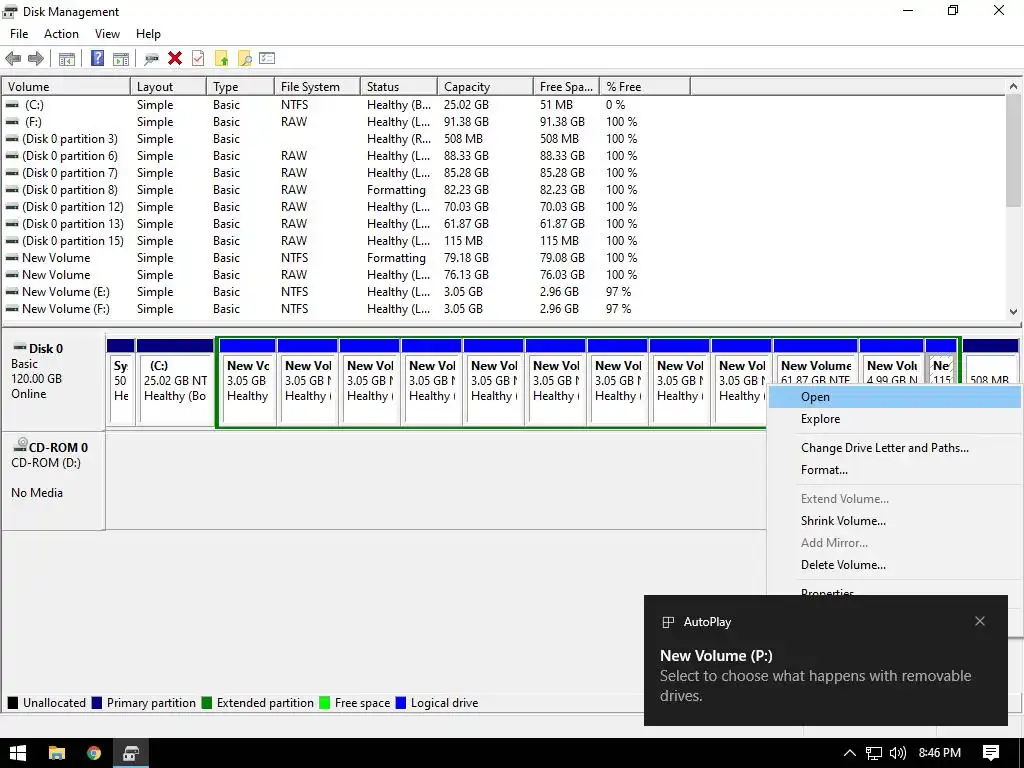Click the Primary partition legend swatch

97,703
